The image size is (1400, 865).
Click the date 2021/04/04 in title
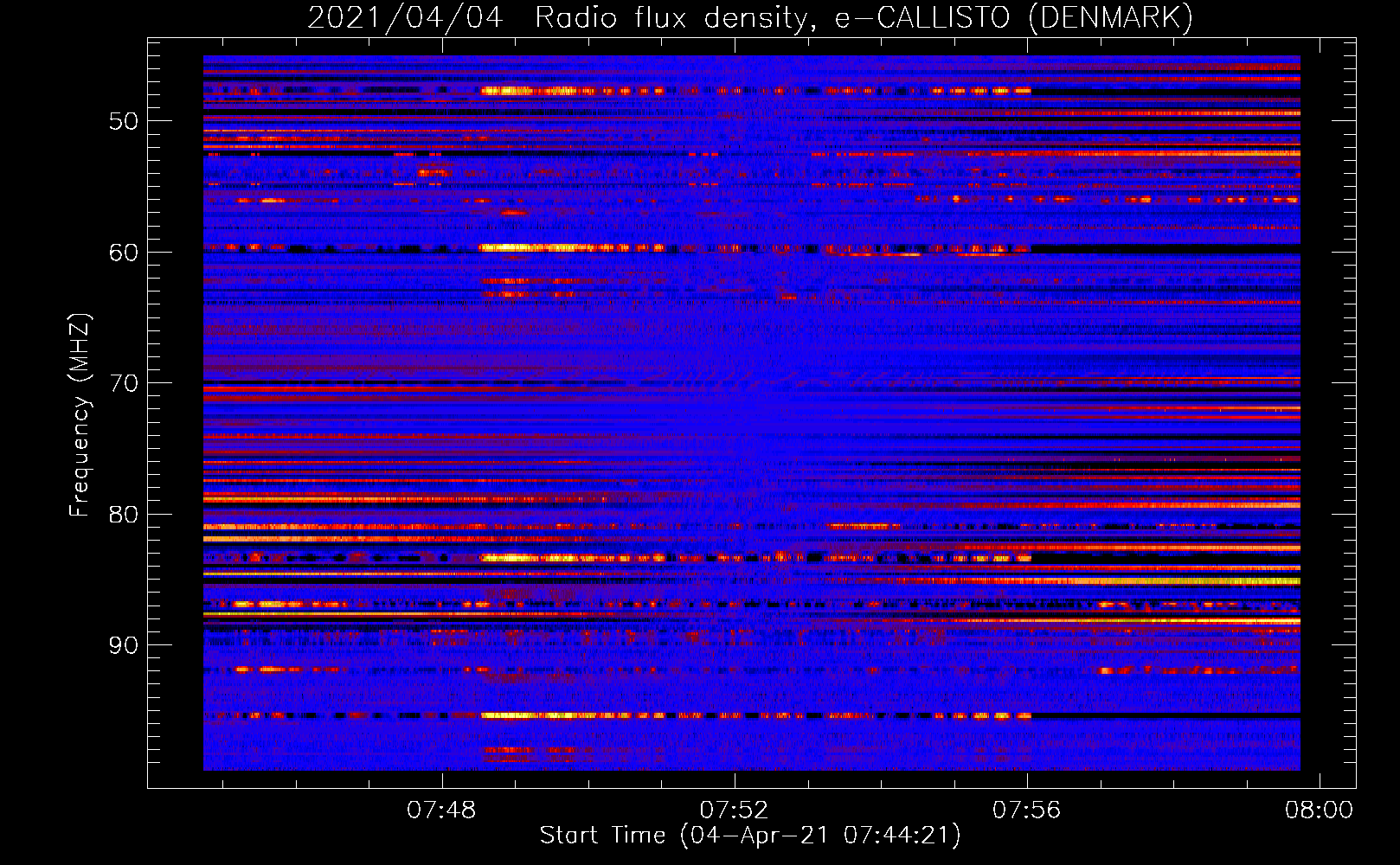coord(405,17)
